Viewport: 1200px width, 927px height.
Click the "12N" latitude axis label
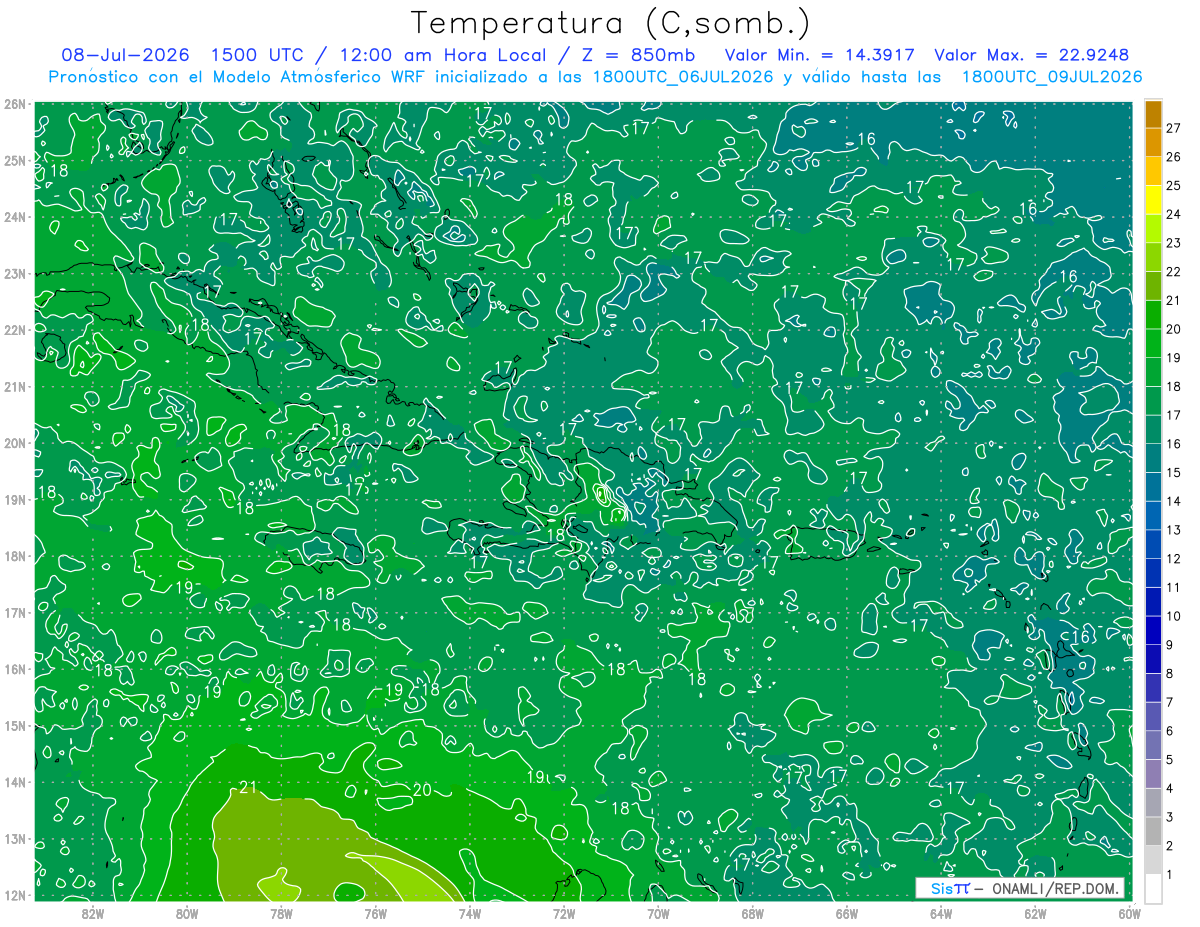pyautogui.click(x=15, y=895)
